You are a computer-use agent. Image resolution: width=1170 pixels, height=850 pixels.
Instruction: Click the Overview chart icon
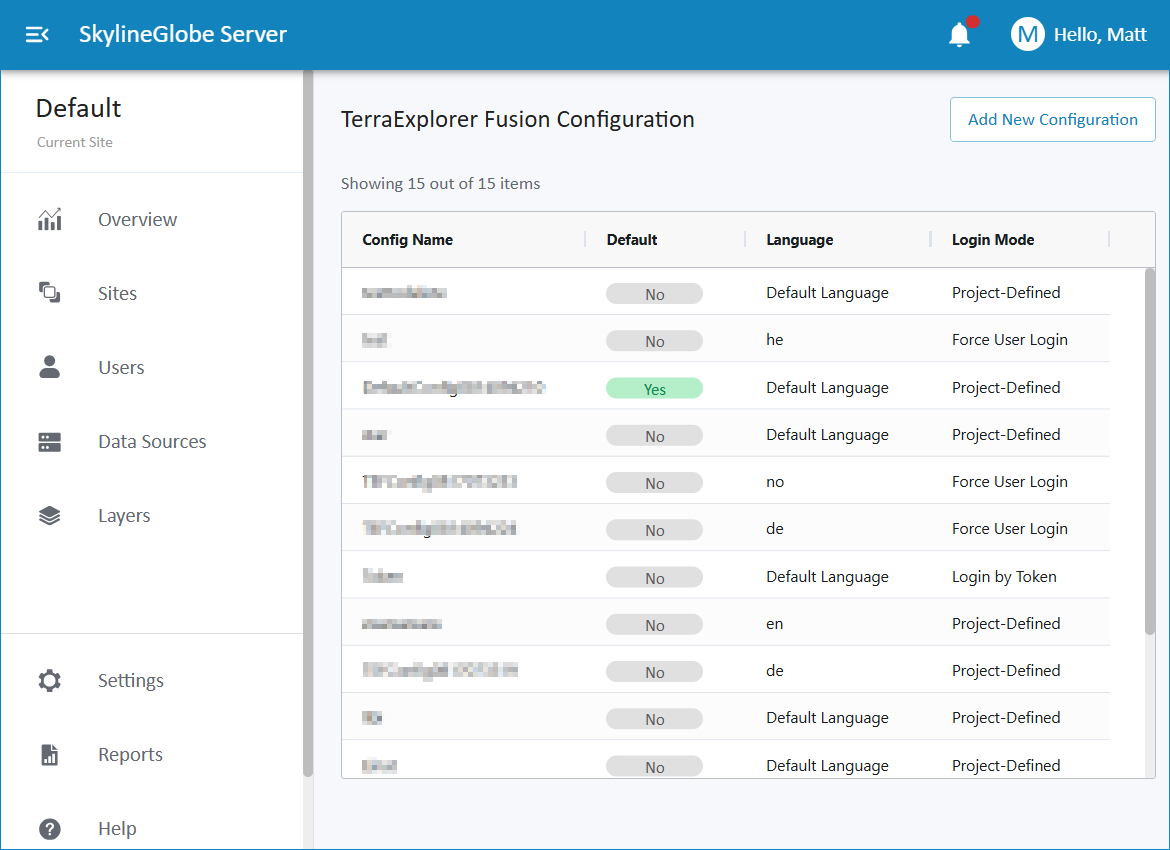pyautogui.click(x=49, y=219)
